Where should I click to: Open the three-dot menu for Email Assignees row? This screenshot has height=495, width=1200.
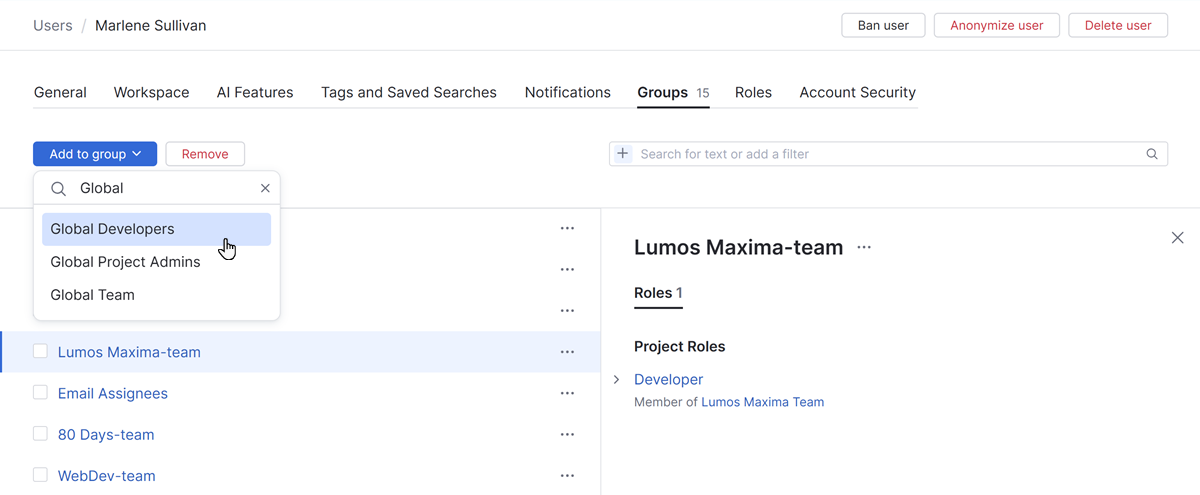pos(567,393)
